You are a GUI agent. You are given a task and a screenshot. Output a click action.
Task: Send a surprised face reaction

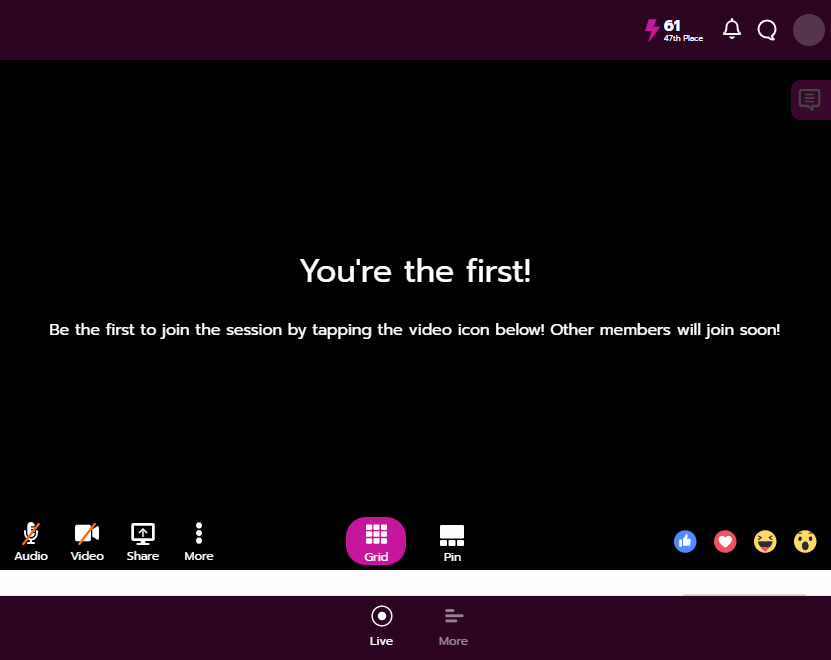[805, 541]
